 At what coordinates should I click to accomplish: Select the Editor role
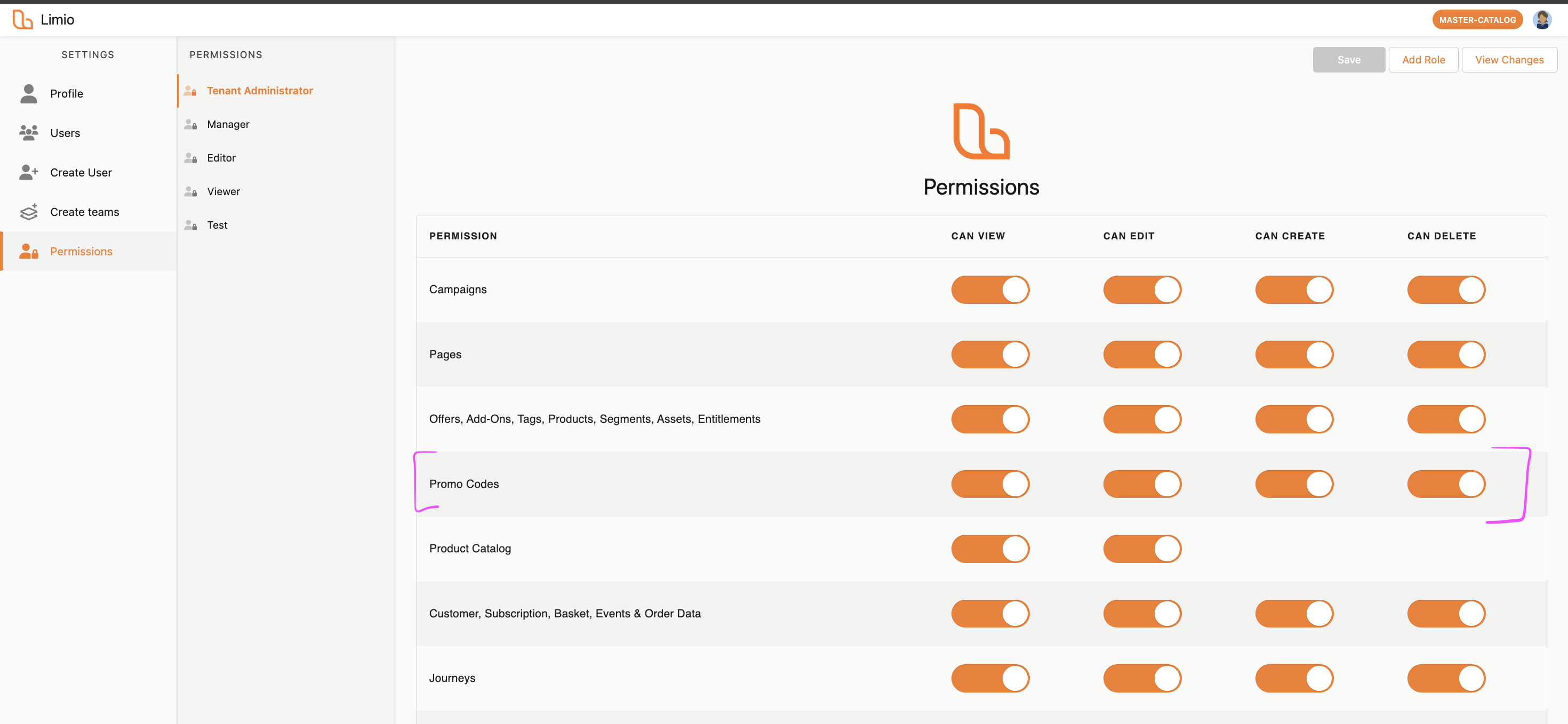286,158
